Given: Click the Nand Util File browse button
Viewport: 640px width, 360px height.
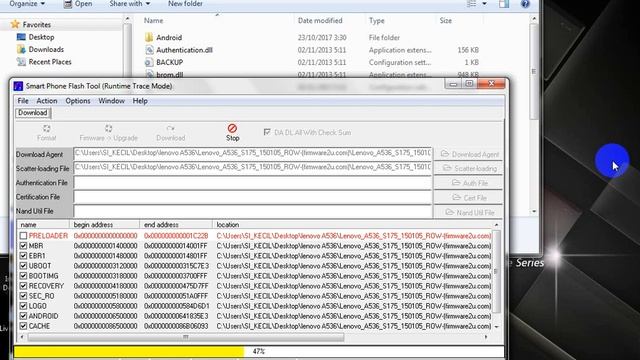Looking at the screenshot, I should (x=469, y=212).
